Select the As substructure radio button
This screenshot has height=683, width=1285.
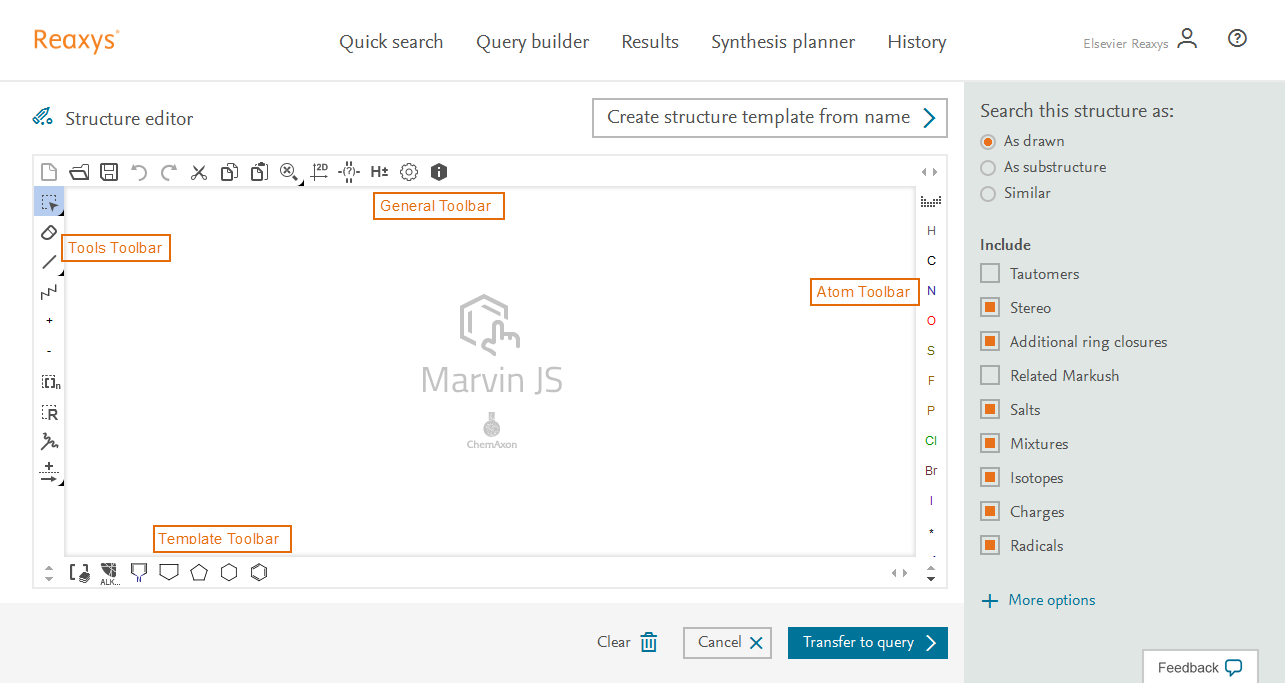pyautogui.click(x=988, y=167)
